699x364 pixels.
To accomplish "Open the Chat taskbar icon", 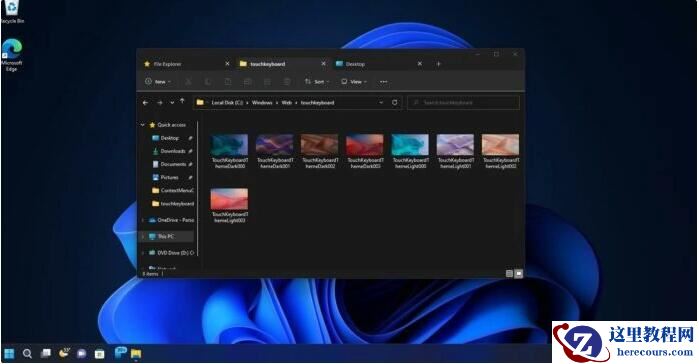I will [x=82, y=354].
